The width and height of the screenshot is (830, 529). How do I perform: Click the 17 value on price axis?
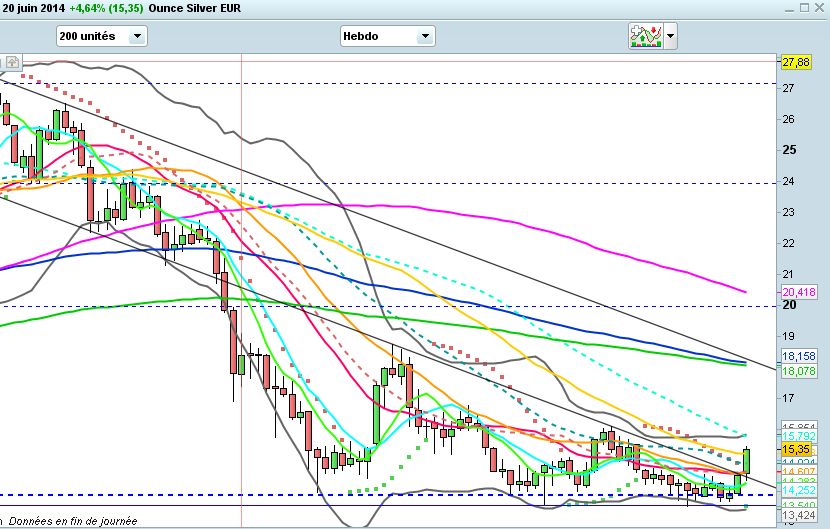(788, 398)
